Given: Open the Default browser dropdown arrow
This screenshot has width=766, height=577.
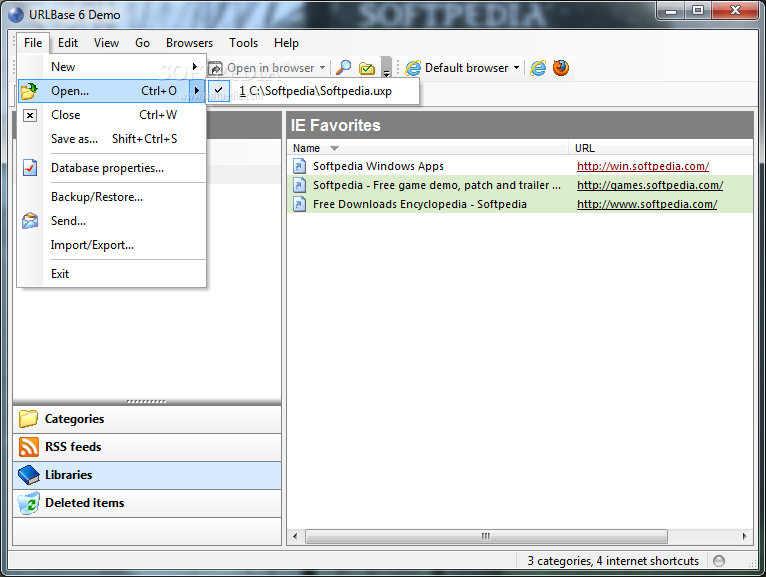Looking at the screenshot, I should pyautogui.click(x=516, y=68).
